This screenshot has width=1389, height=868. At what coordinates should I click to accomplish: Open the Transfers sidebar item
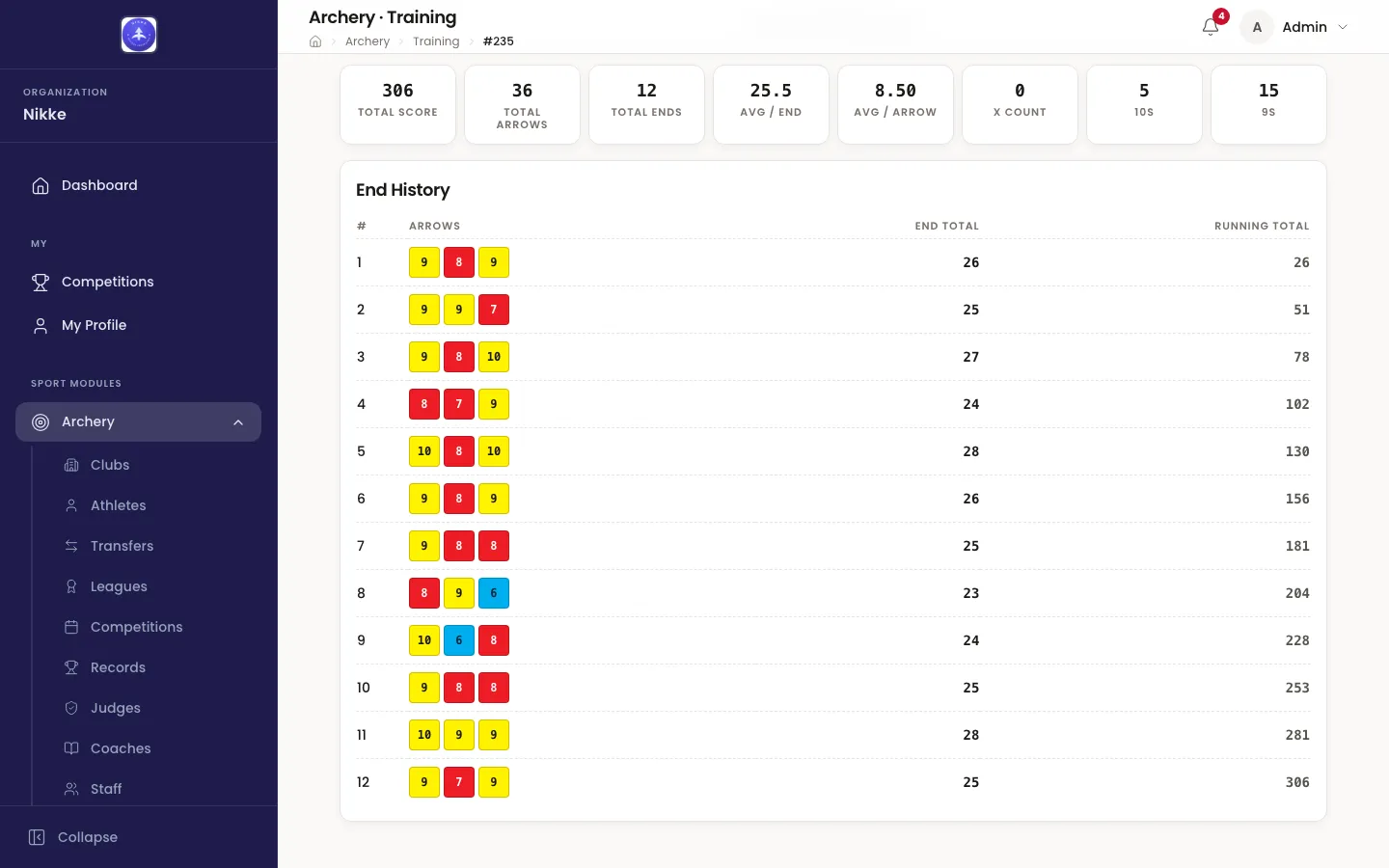[x=147, y=546]
